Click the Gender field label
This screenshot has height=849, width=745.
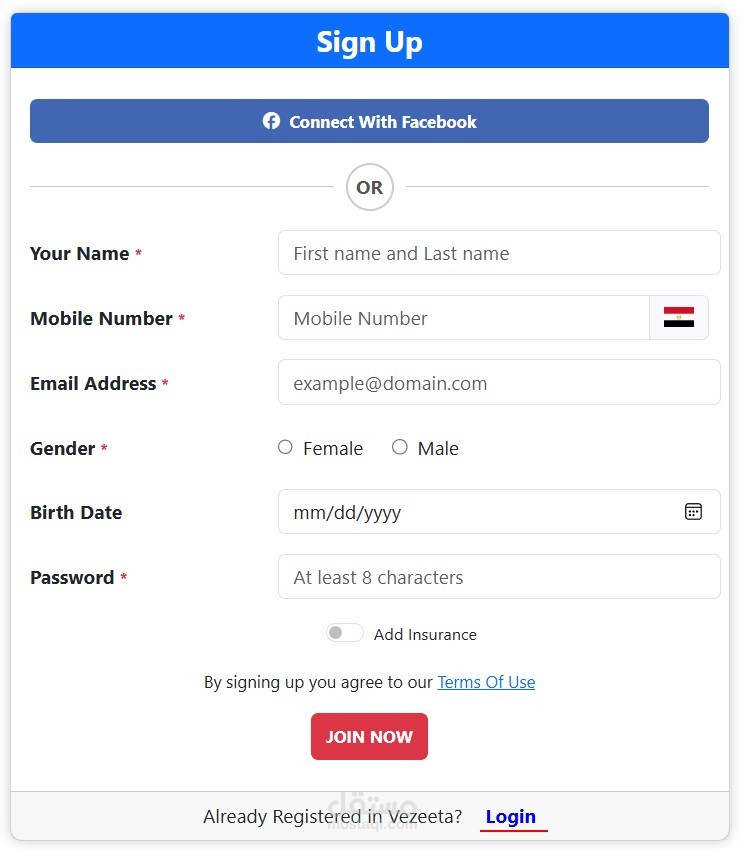(x=62, y=449)
